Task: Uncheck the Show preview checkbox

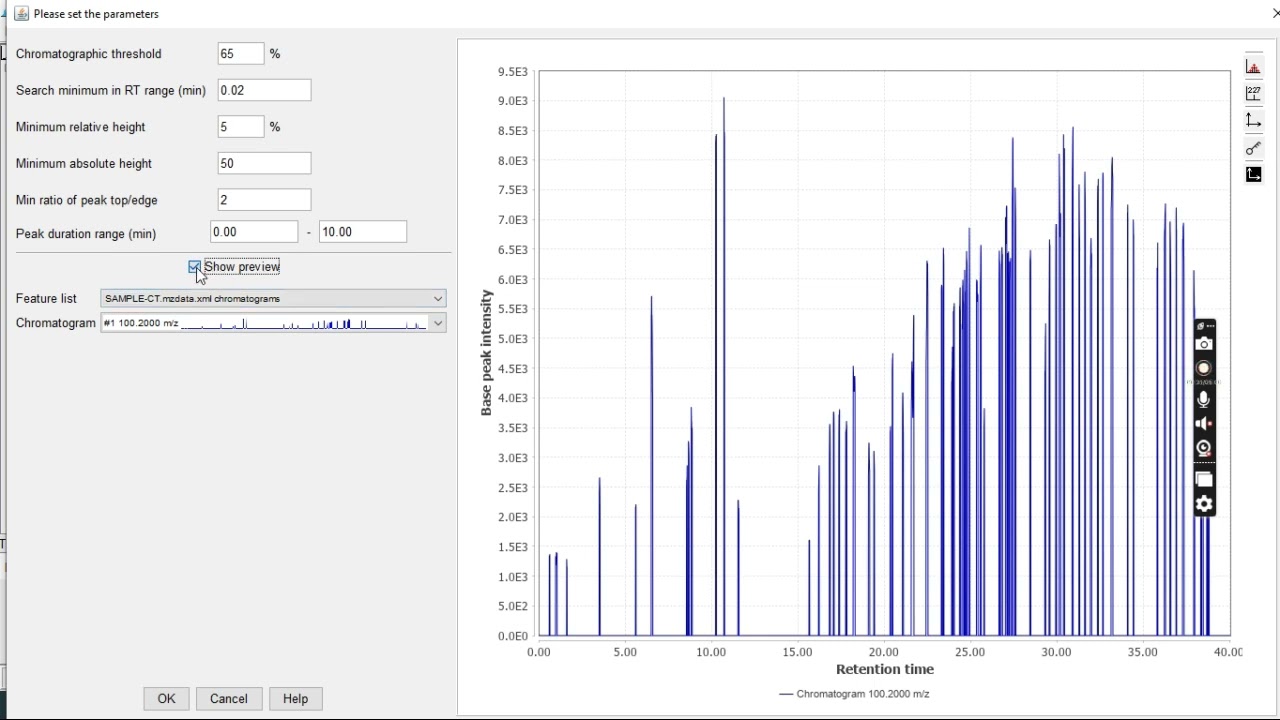Action: [x=195, y=267]
